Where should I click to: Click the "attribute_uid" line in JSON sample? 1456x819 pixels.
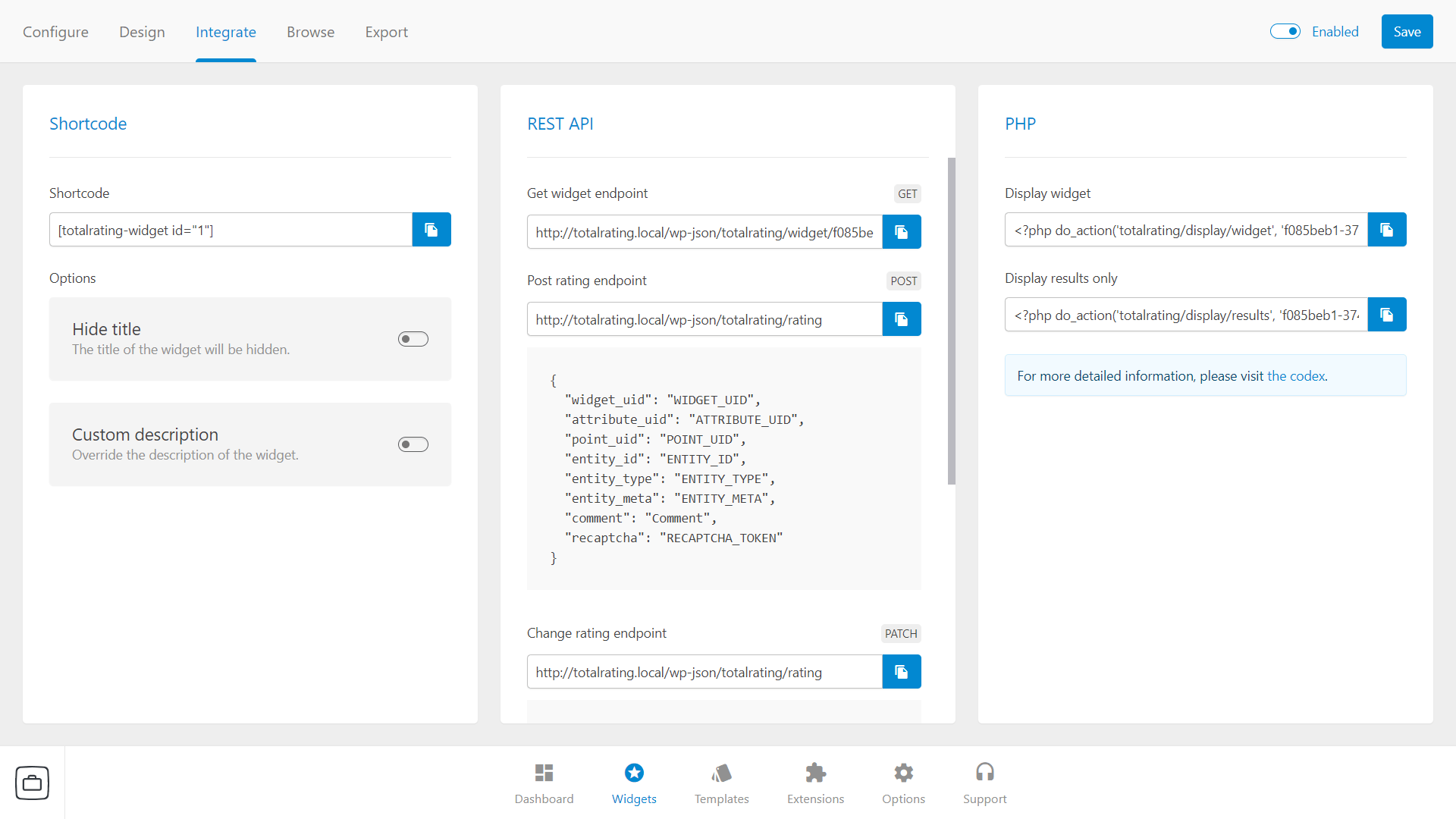point(684,419)
